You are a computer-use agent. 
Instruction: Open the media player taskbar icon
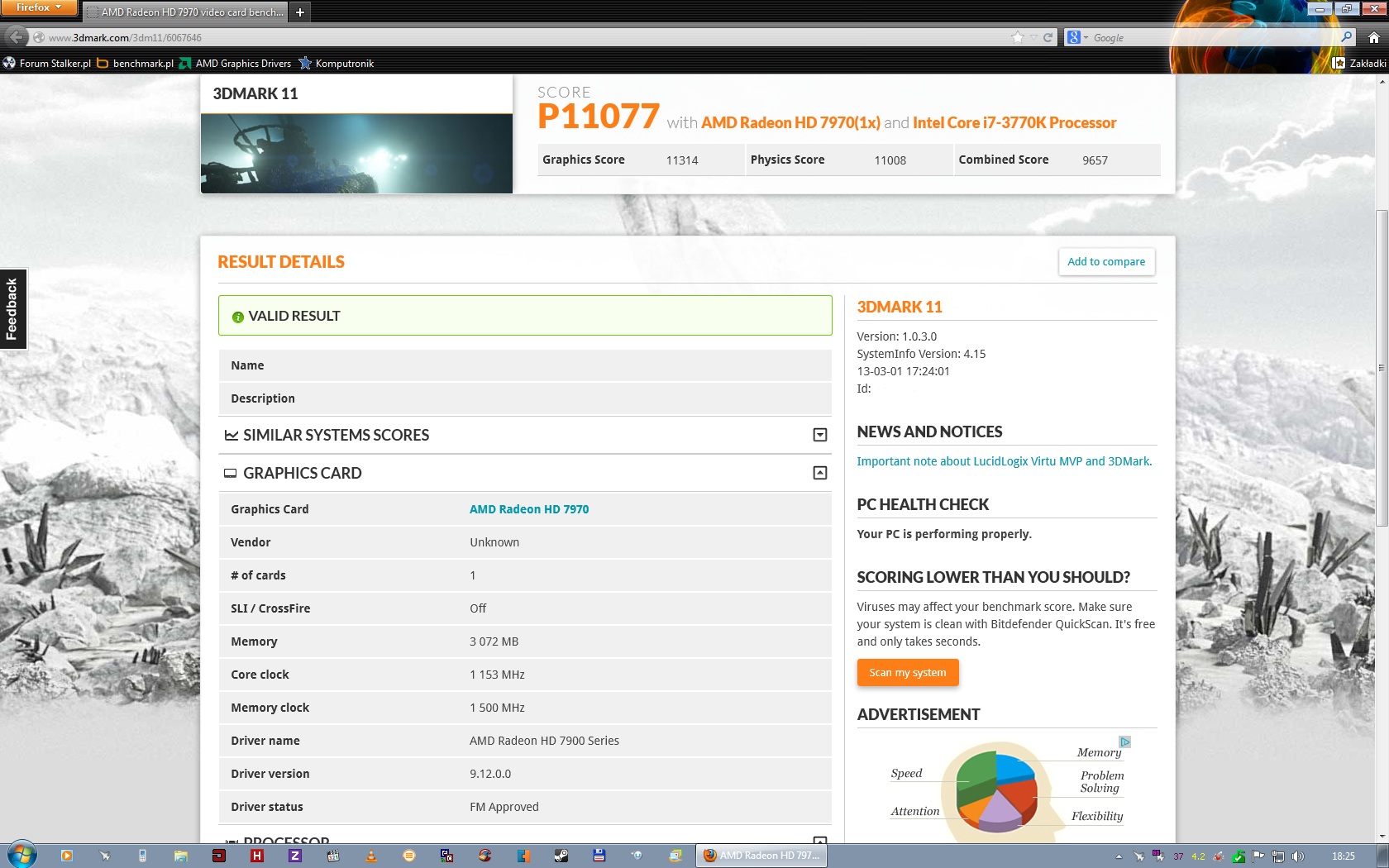point(67,856)
